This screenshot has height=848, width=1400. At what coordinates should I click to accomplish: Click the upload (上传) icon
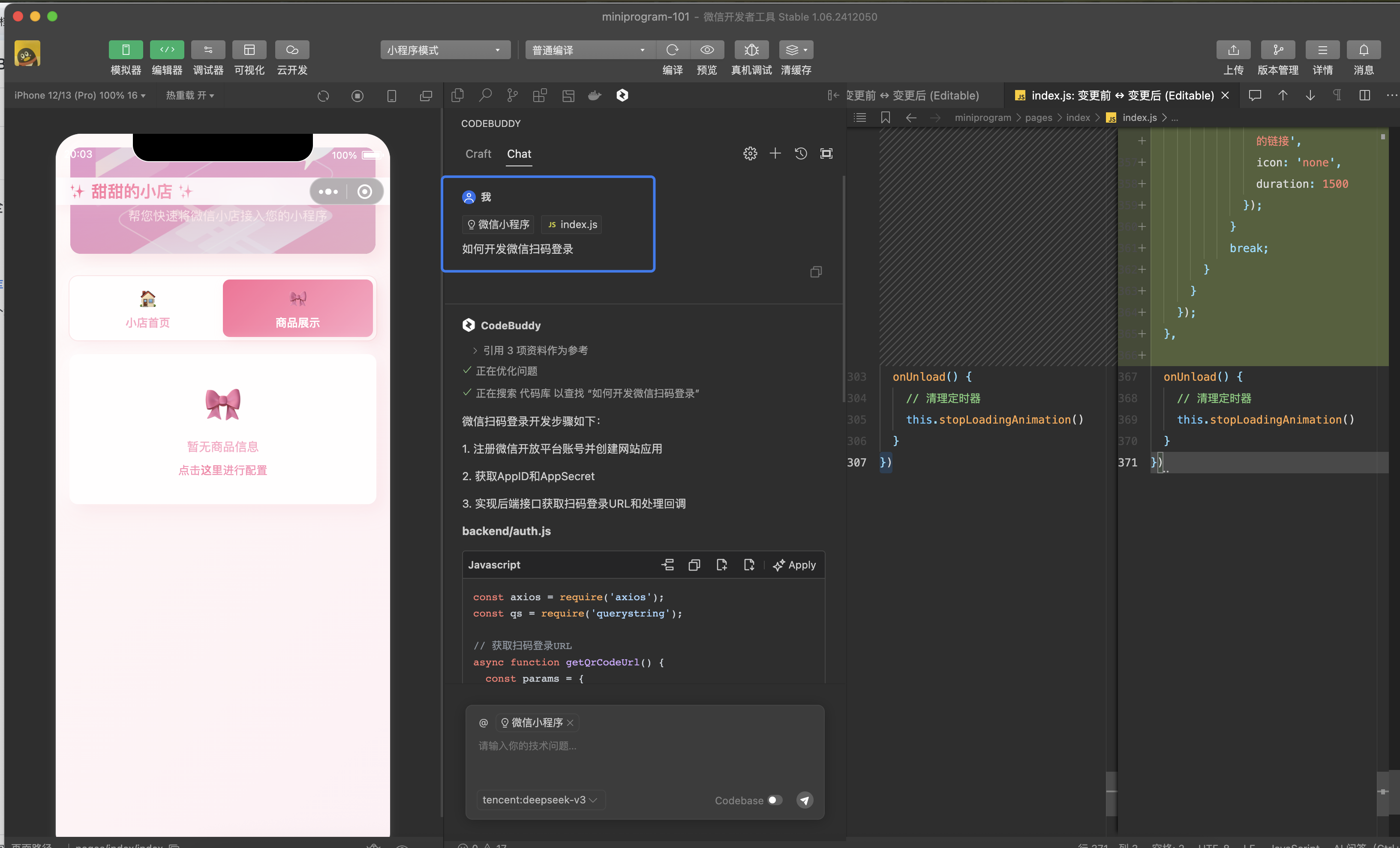(1233, 50)
